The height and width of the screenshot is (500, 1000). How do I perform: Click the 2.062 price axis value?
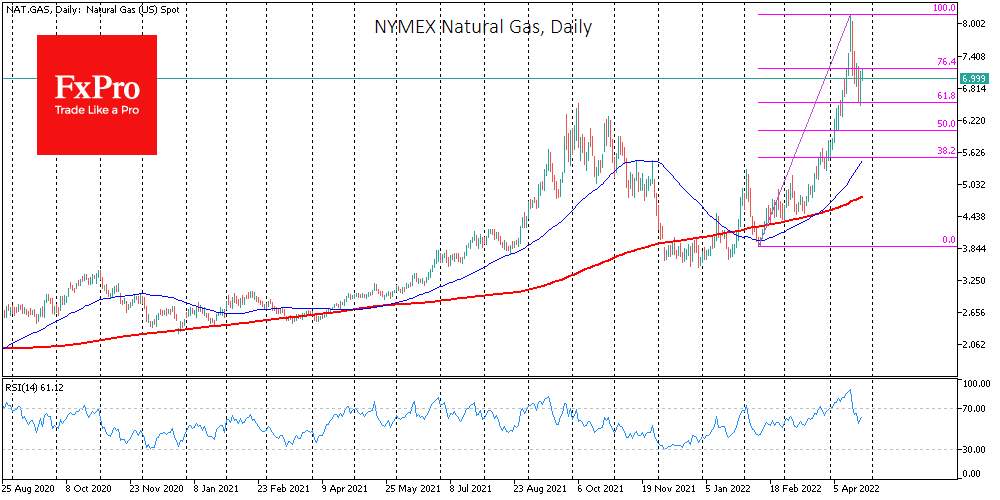[974, 345]
